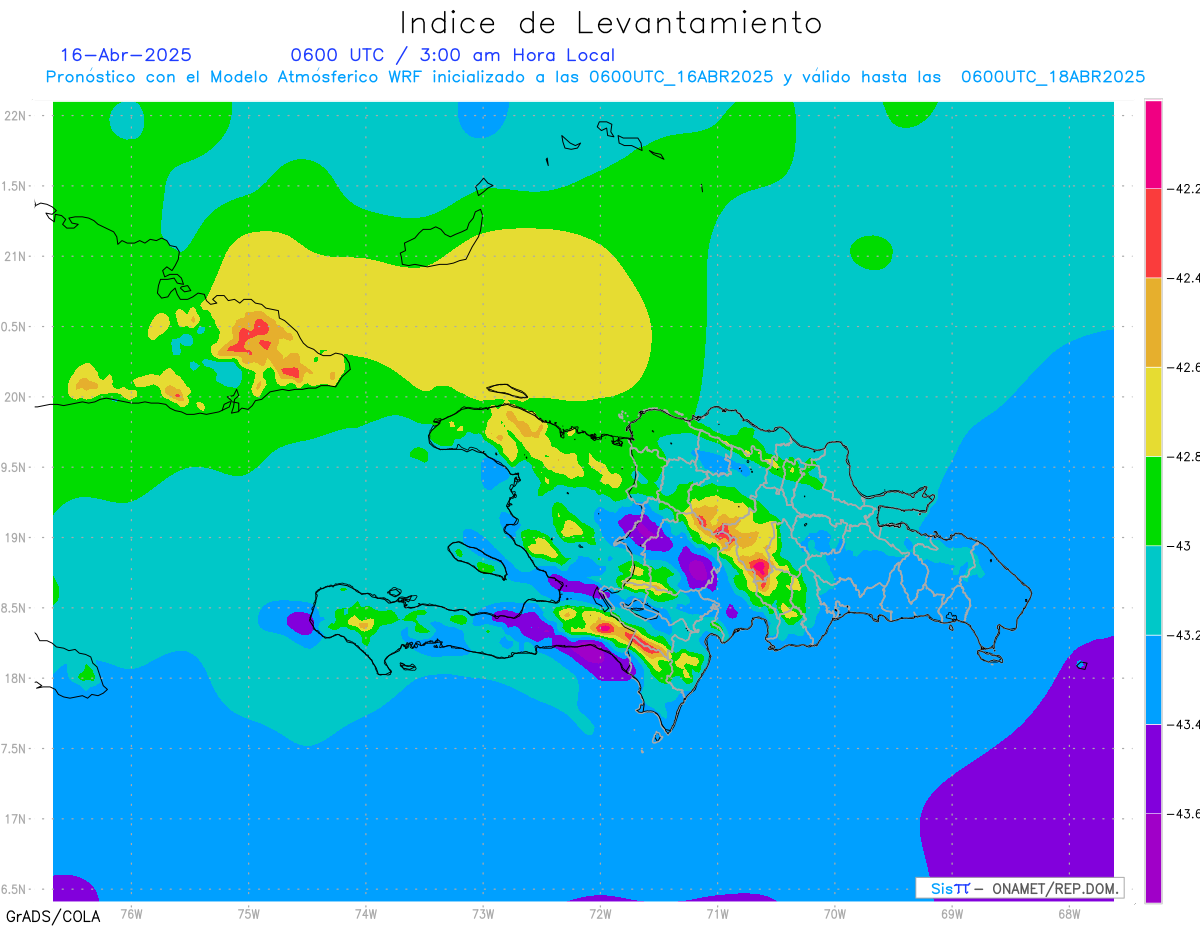
Task: Select the '69W' longitude label
Action: pyautogui.click(x=952, y=914)
